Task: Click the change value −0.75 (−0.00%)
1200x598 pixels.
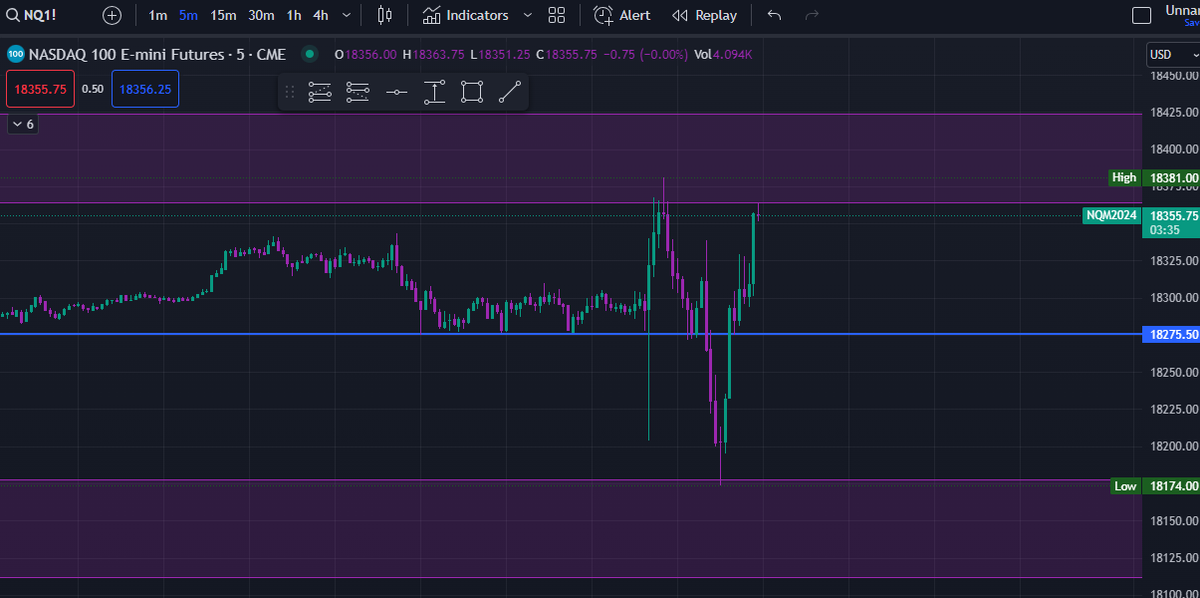Action: pos(646,54)
